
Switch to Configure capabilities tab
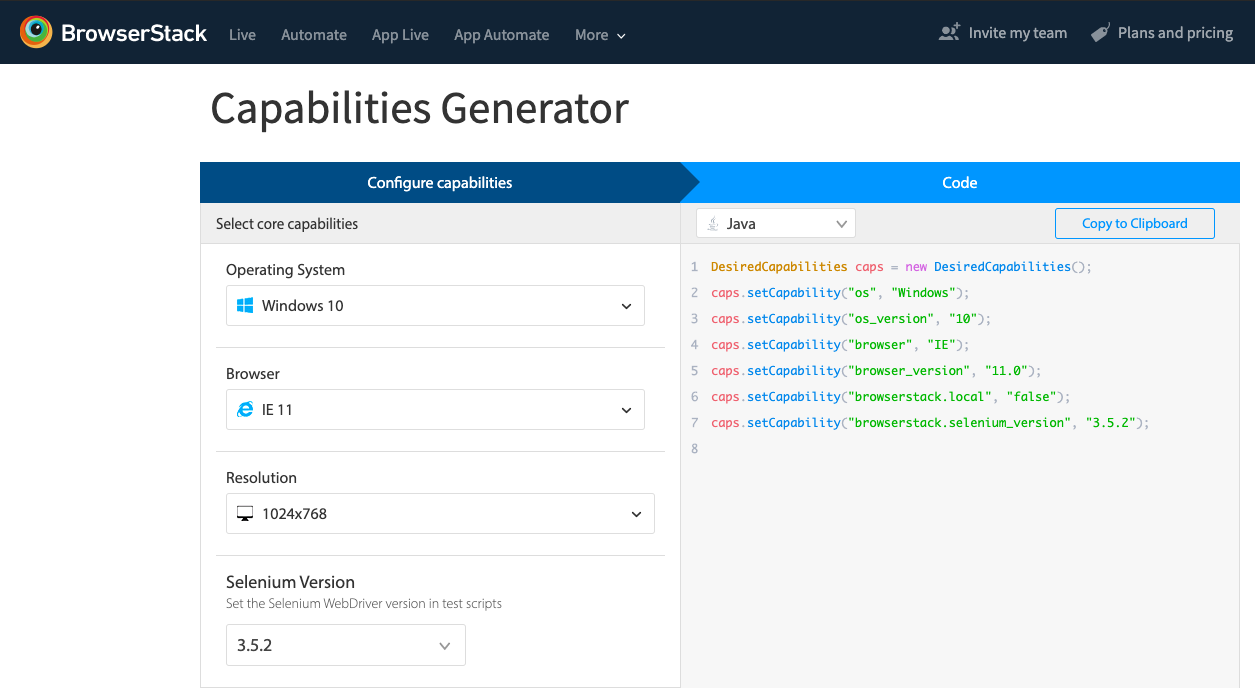pyautogui.click(x=440, y=182)
